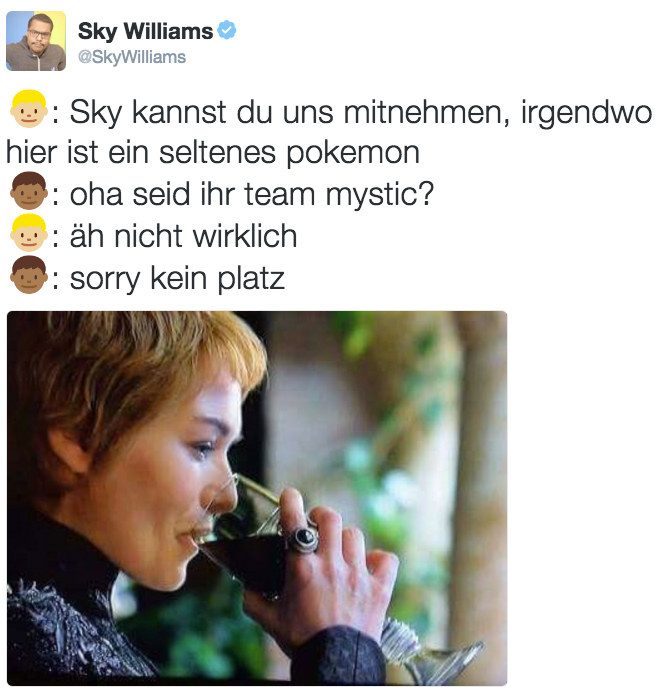Open the Sky Williams display name link
The height and width of the screenshot is (694, 661).
(x=145, y=31)
